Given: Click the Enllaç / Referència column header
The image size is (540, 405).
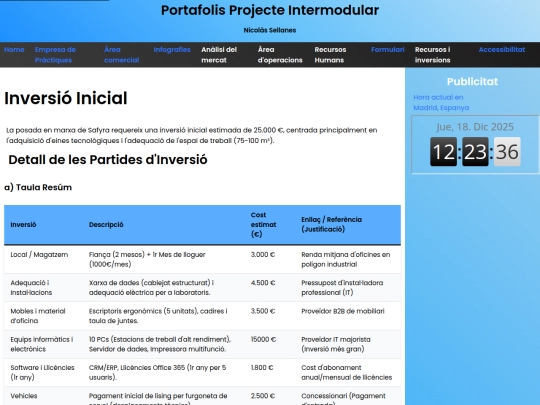Looking at the screenshot, I should click(348, 225).
